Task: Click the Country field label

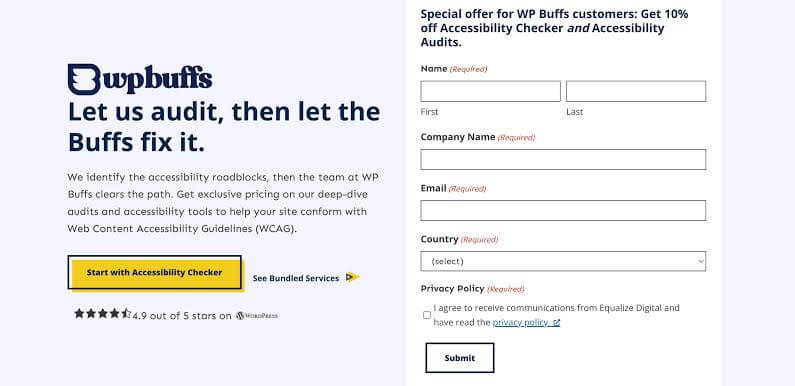Action: 439,239
